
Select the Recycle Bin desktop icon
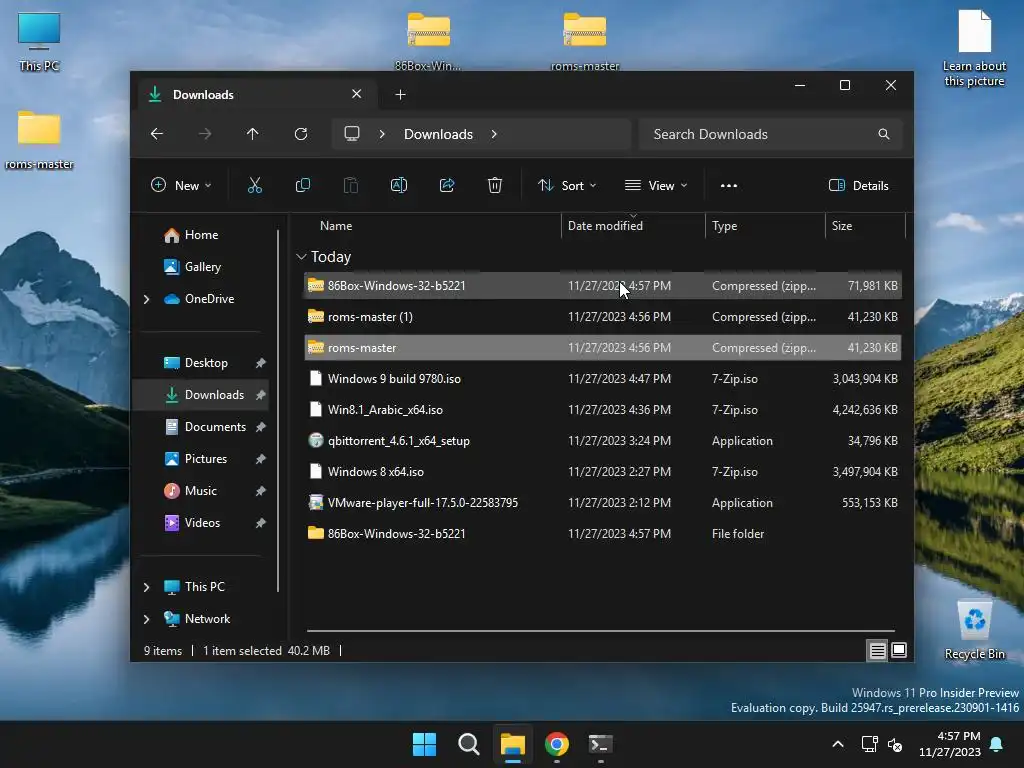click(x=974, y=630)
